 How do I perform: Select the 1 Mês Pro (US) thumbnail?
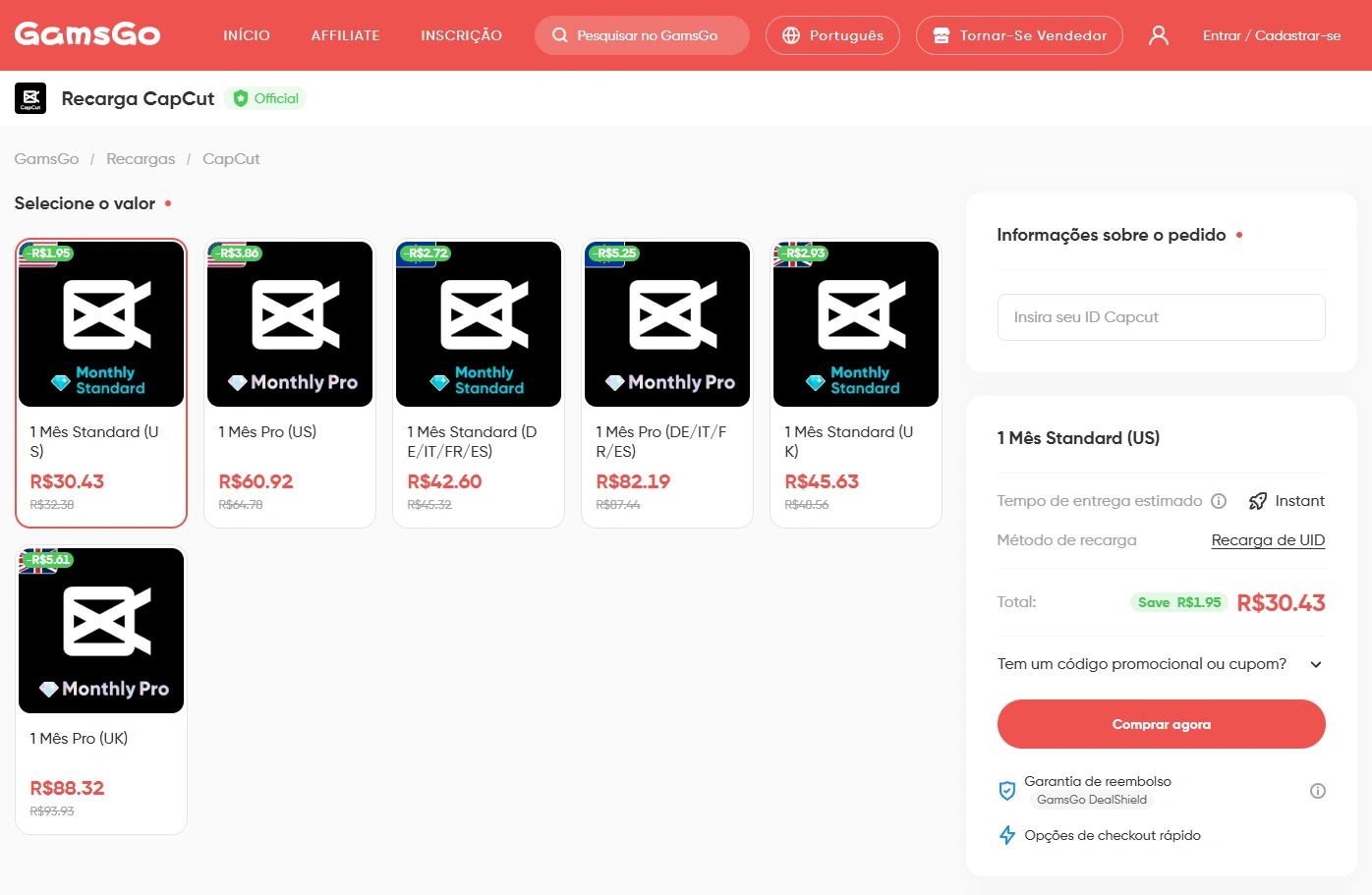290,324
